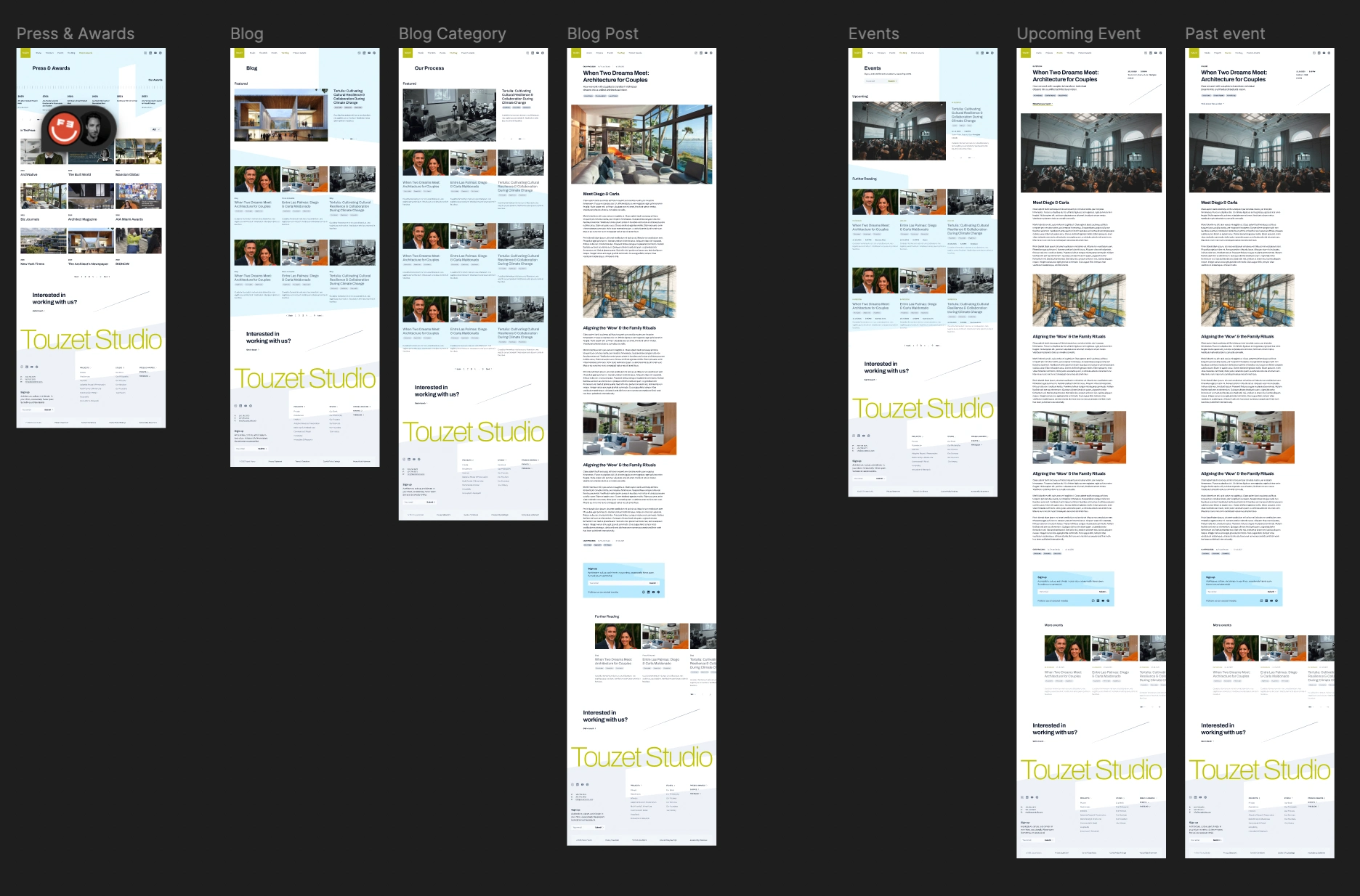Select The Architect's Newspaper press image
This screenshot has width=1360, height=896.
(x=91, y=242)
